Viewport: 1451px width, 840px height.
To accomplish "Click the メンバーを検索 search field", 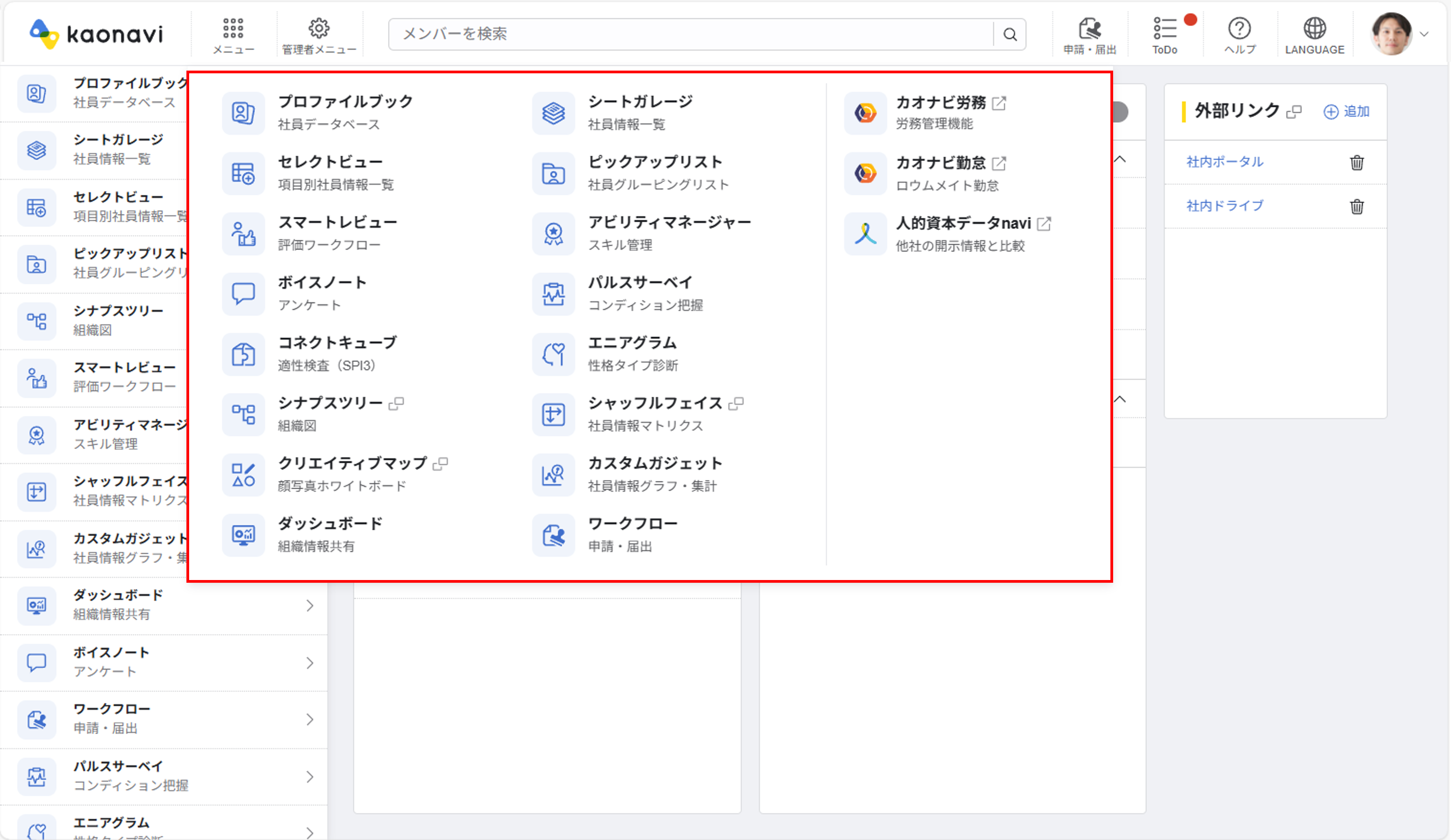I will click(x=691, y=34).
